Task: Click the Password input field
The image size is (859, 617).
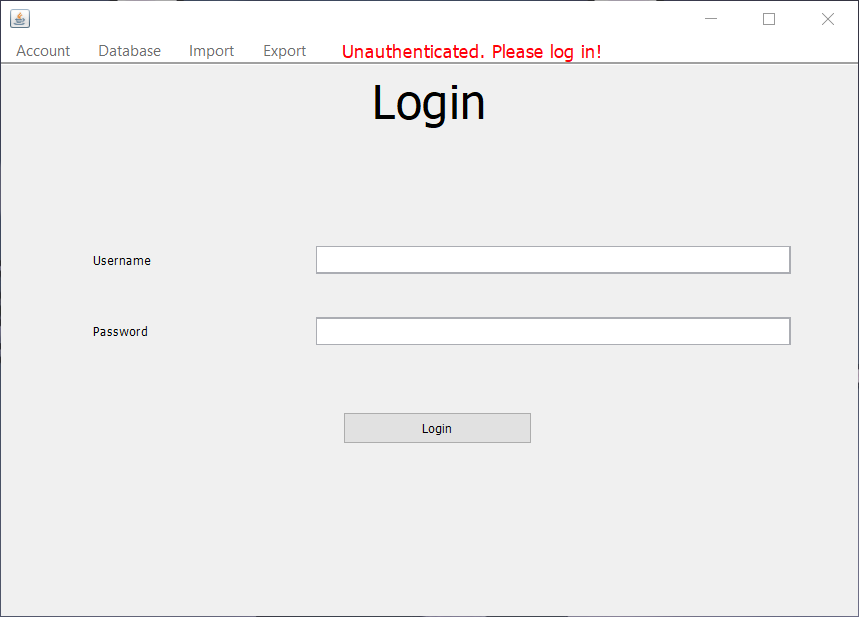Action: tap(552, 331)
